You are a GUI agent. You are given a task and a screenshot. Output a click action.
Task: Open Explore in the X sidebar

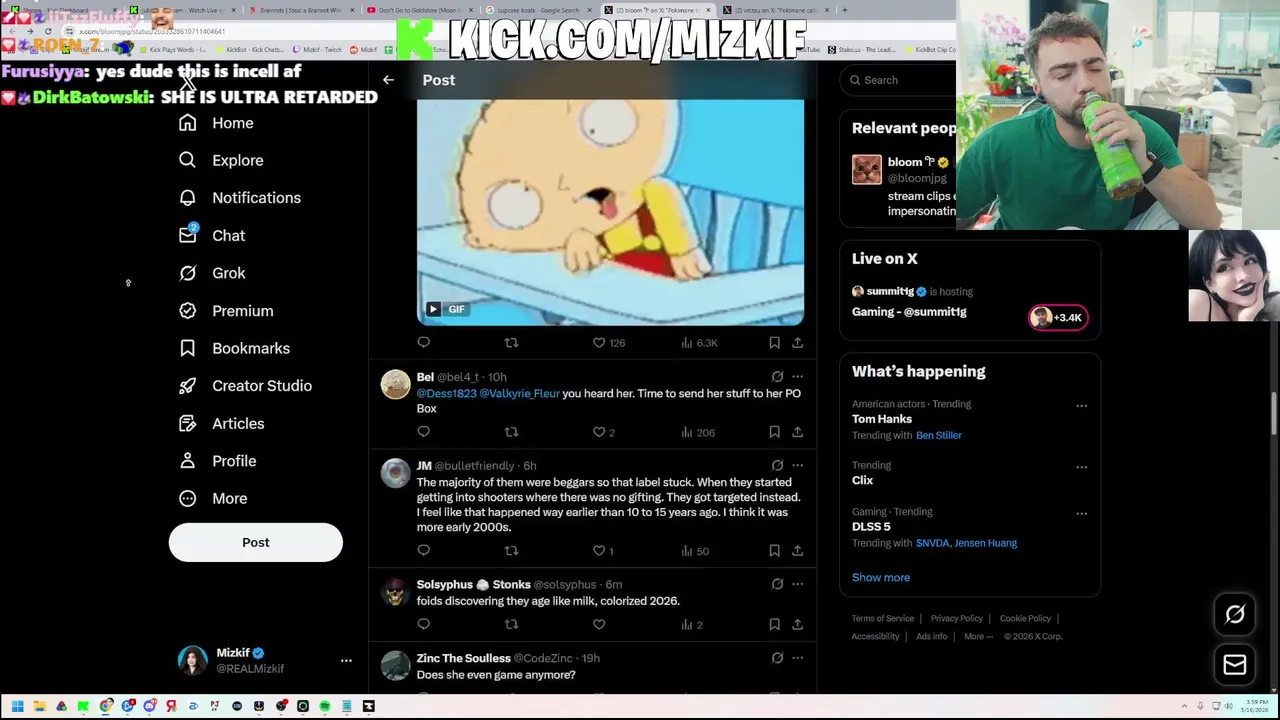[221, 160]
